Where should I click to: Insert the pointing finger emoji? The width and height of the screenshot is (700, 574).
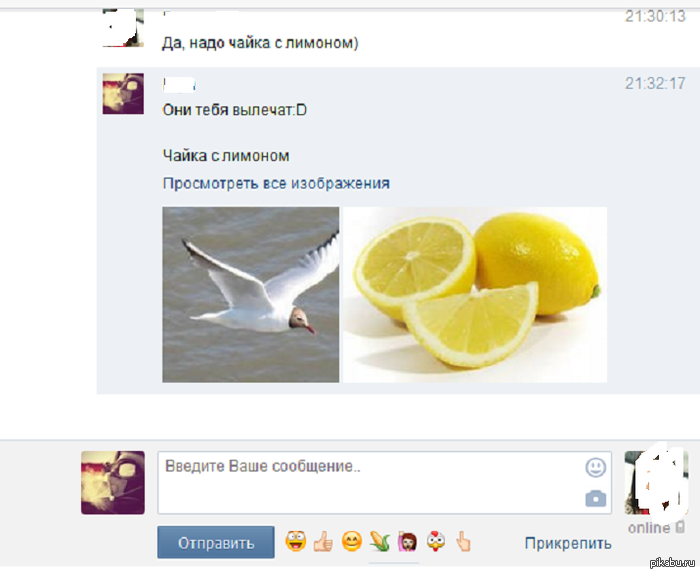[463, 542]
